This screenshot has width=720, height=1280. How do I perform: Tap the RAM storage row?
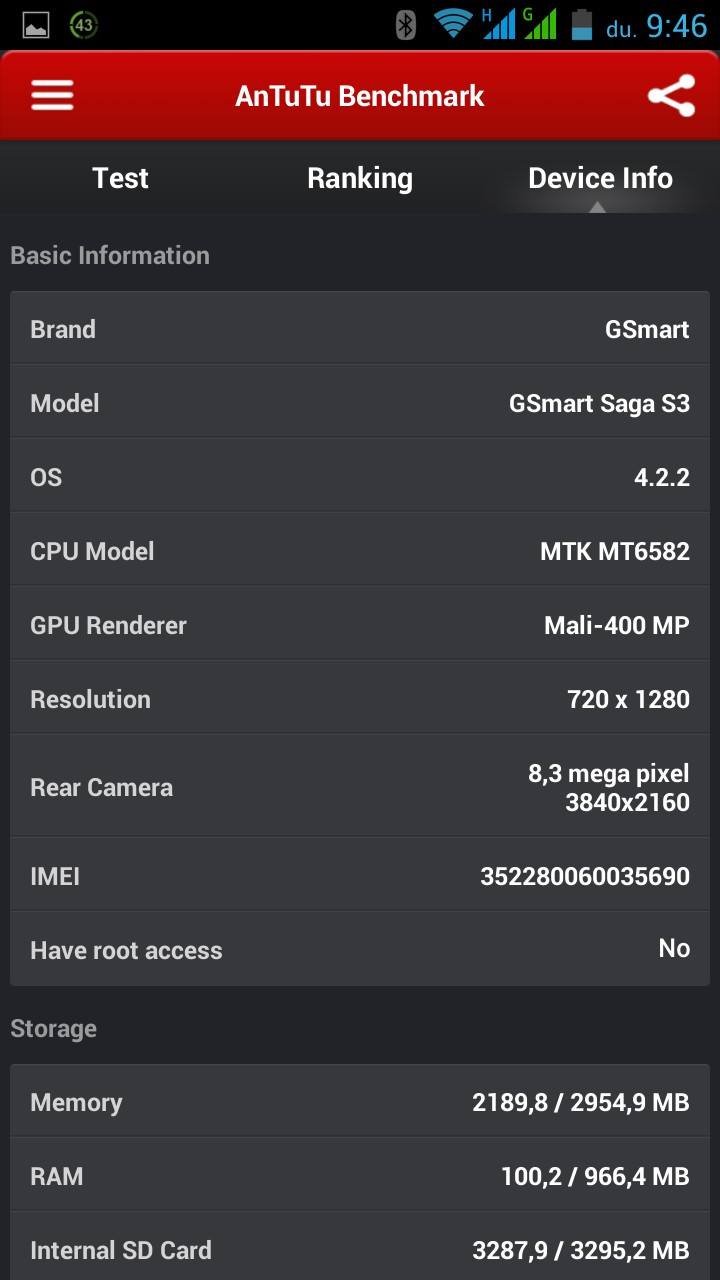[x=360, y=1176]
